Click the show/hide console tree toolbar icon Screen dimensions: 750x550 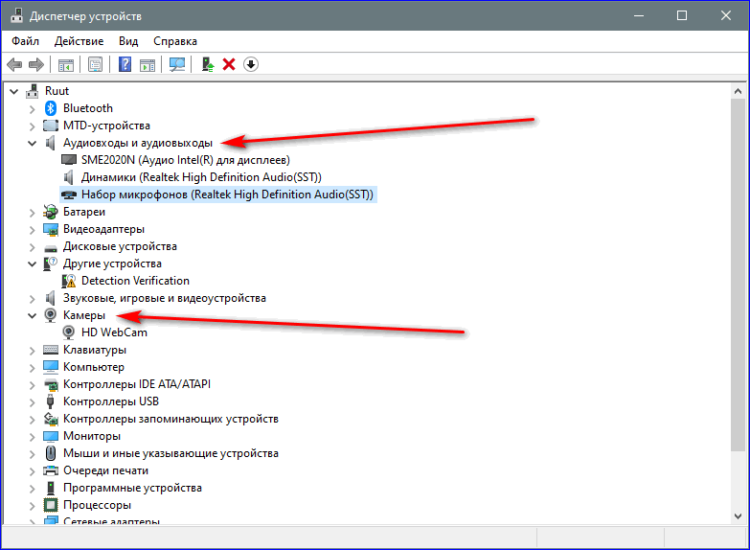tap(66, 64)
